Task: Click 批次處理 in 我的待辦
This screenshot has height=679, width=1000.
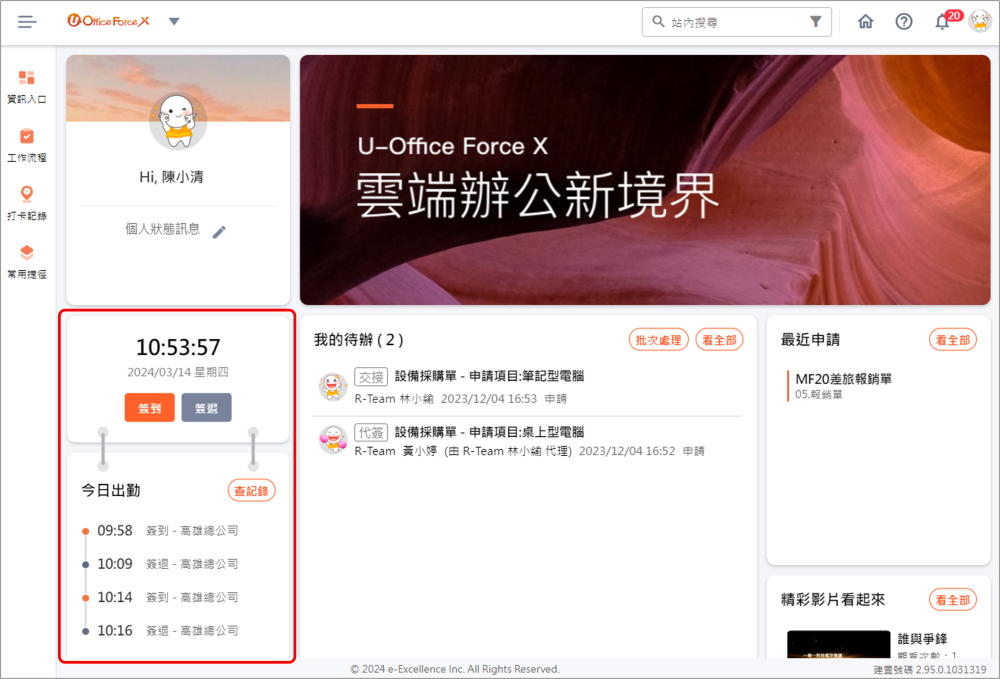Action: pyautogui.click(x=659, y=340)
